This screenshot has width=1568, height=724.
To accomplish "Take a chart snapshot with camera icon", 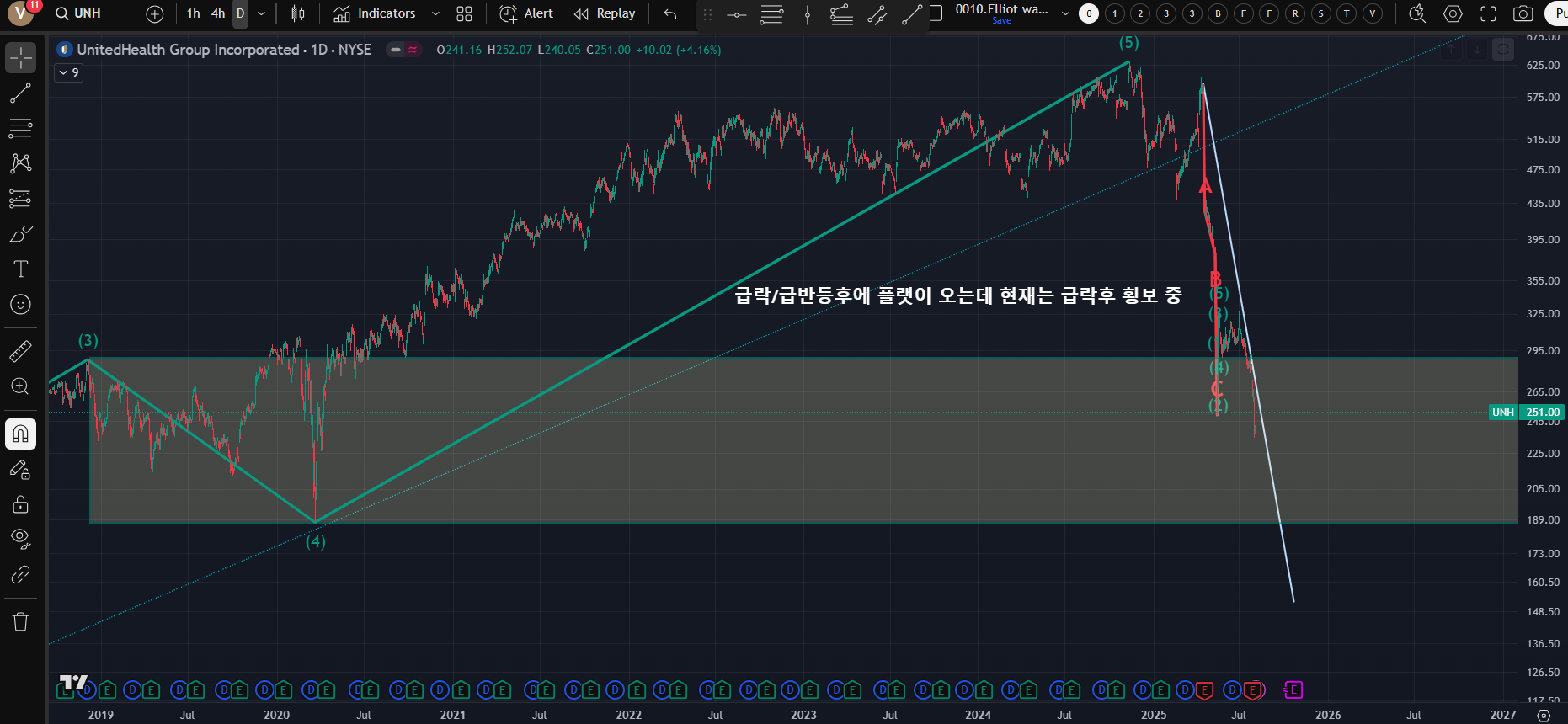I will (x=1523, y=13).
